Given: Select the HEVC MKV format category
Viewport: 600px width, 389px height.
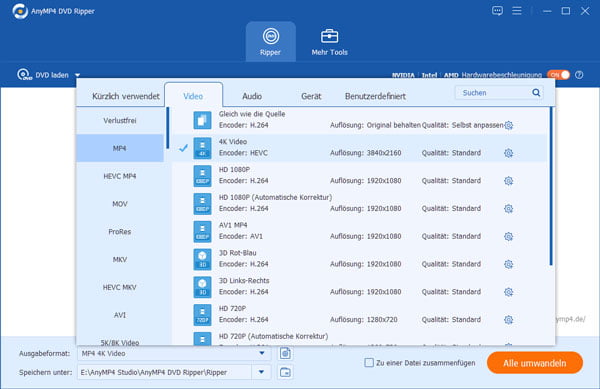Looking at the screenshot, I should (120, 287).
